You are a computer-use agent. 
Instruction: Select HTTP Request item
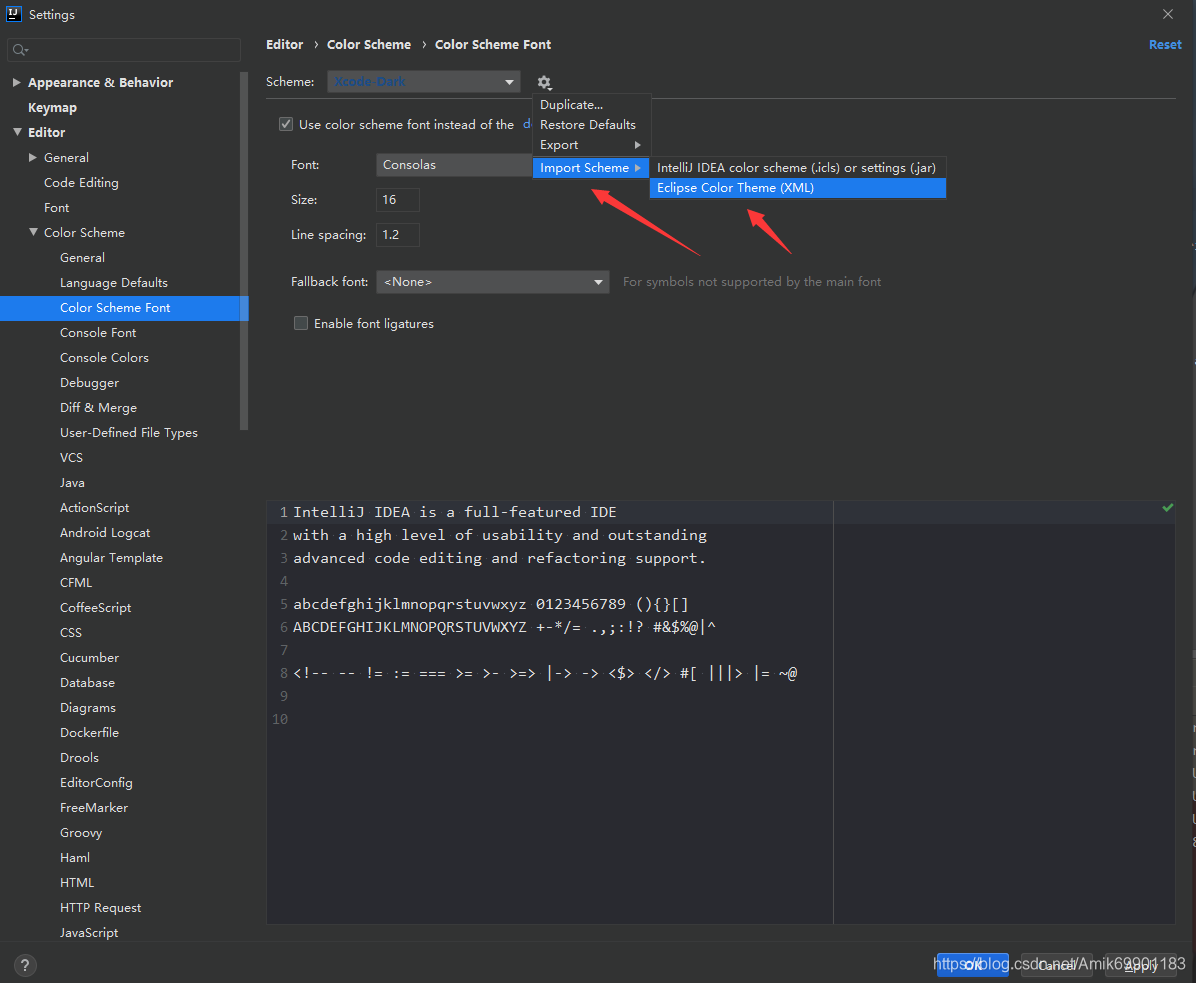(101, 908)
